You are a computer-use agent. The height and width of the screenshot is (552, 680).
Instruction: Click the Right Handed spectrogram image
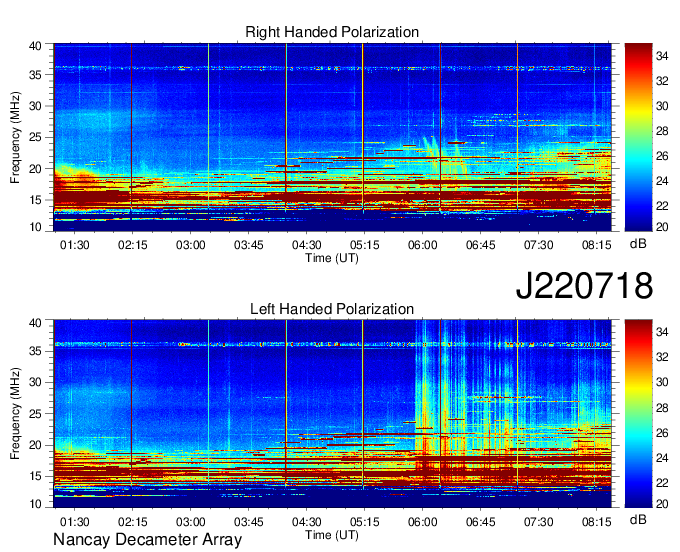(x=332, y=137)
